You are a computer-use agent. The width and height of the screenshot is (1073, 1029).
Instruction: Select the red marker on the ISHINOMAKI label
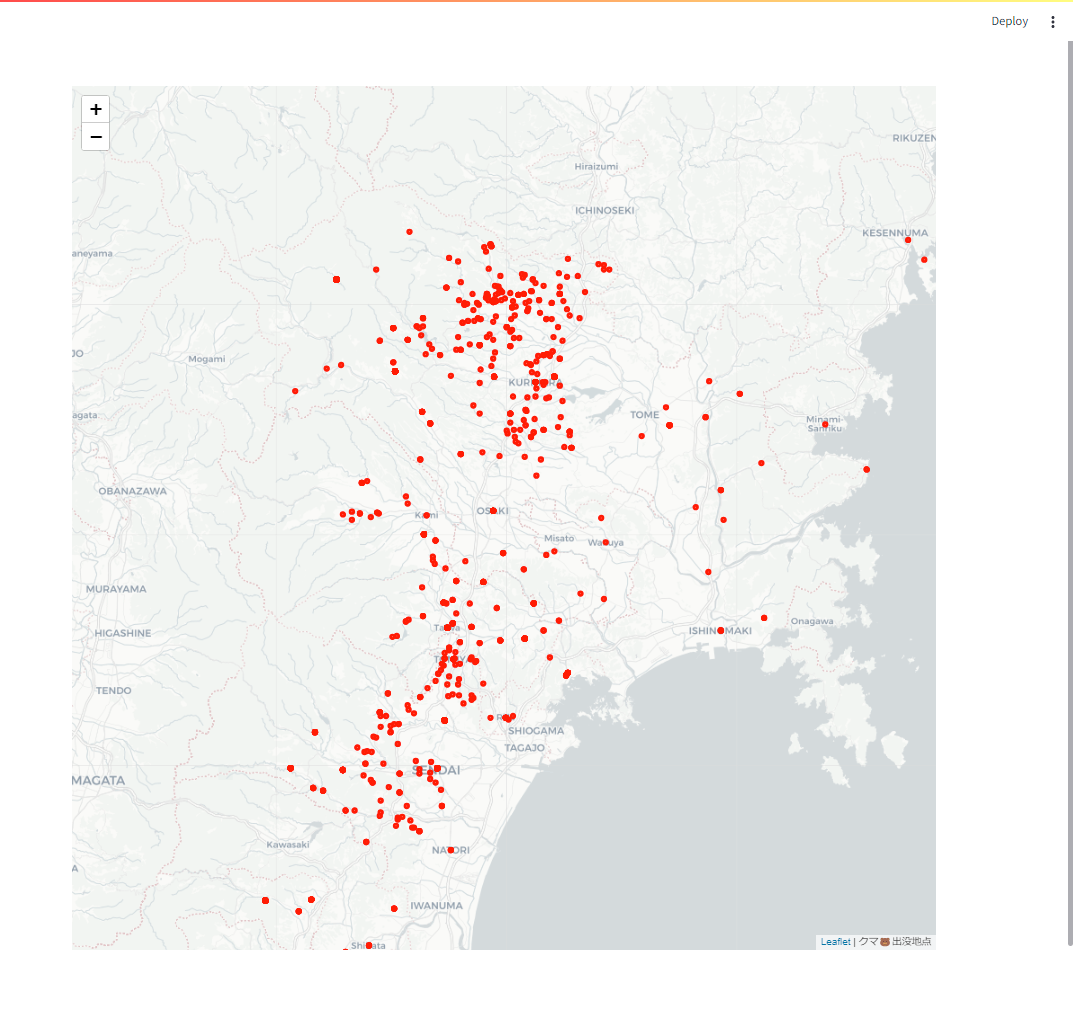[721, 630]
